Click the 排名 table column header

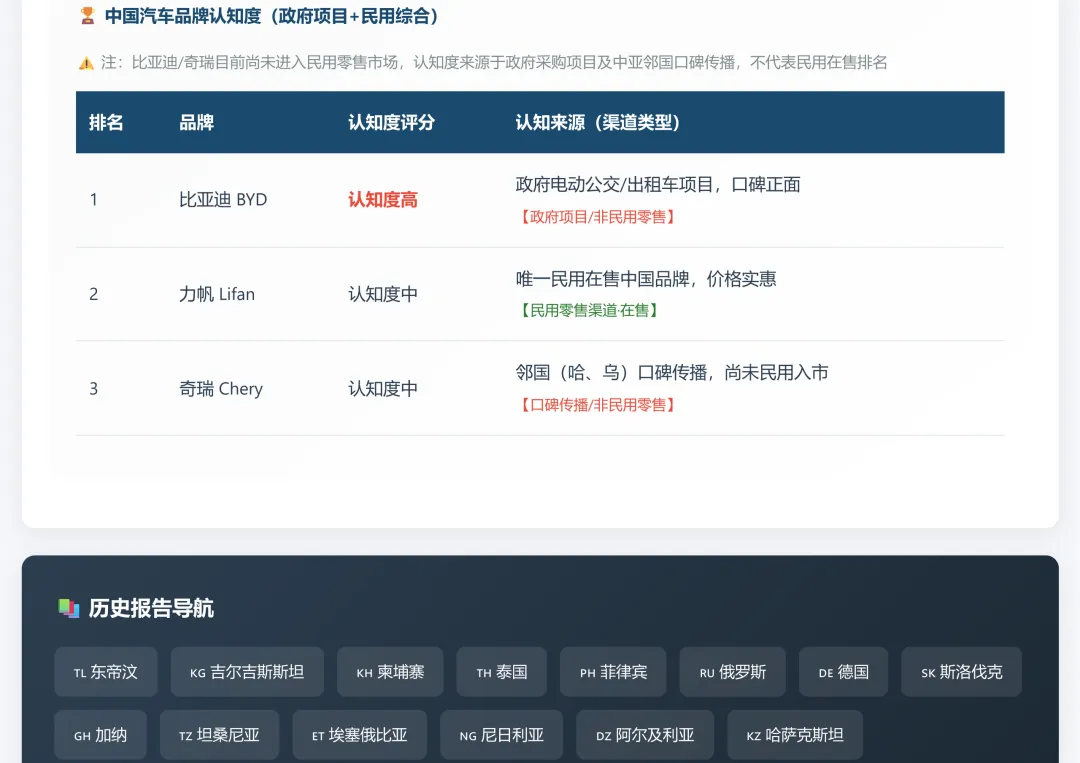(x=107, y=122)
